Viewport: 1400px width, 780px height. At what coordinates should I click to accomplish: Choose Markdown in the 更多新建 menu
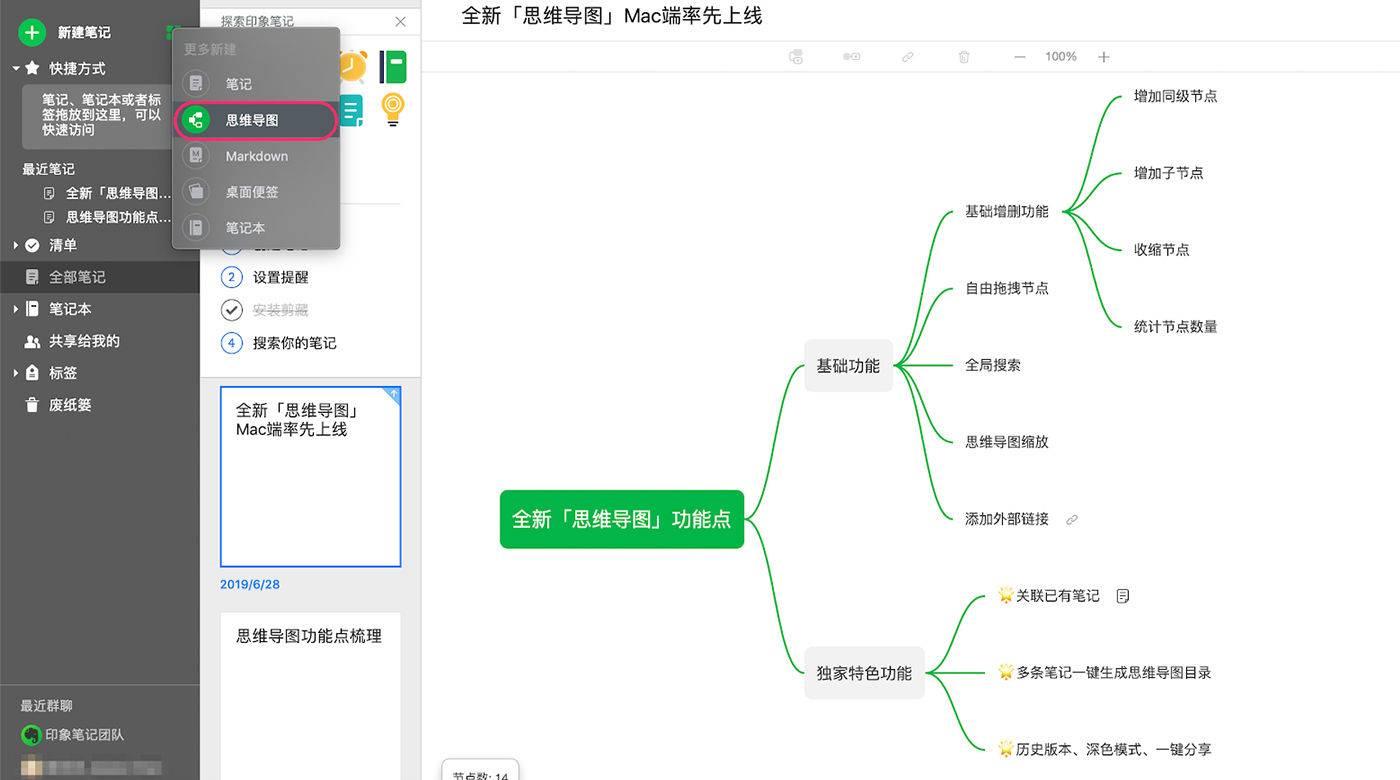coord(256,156)
